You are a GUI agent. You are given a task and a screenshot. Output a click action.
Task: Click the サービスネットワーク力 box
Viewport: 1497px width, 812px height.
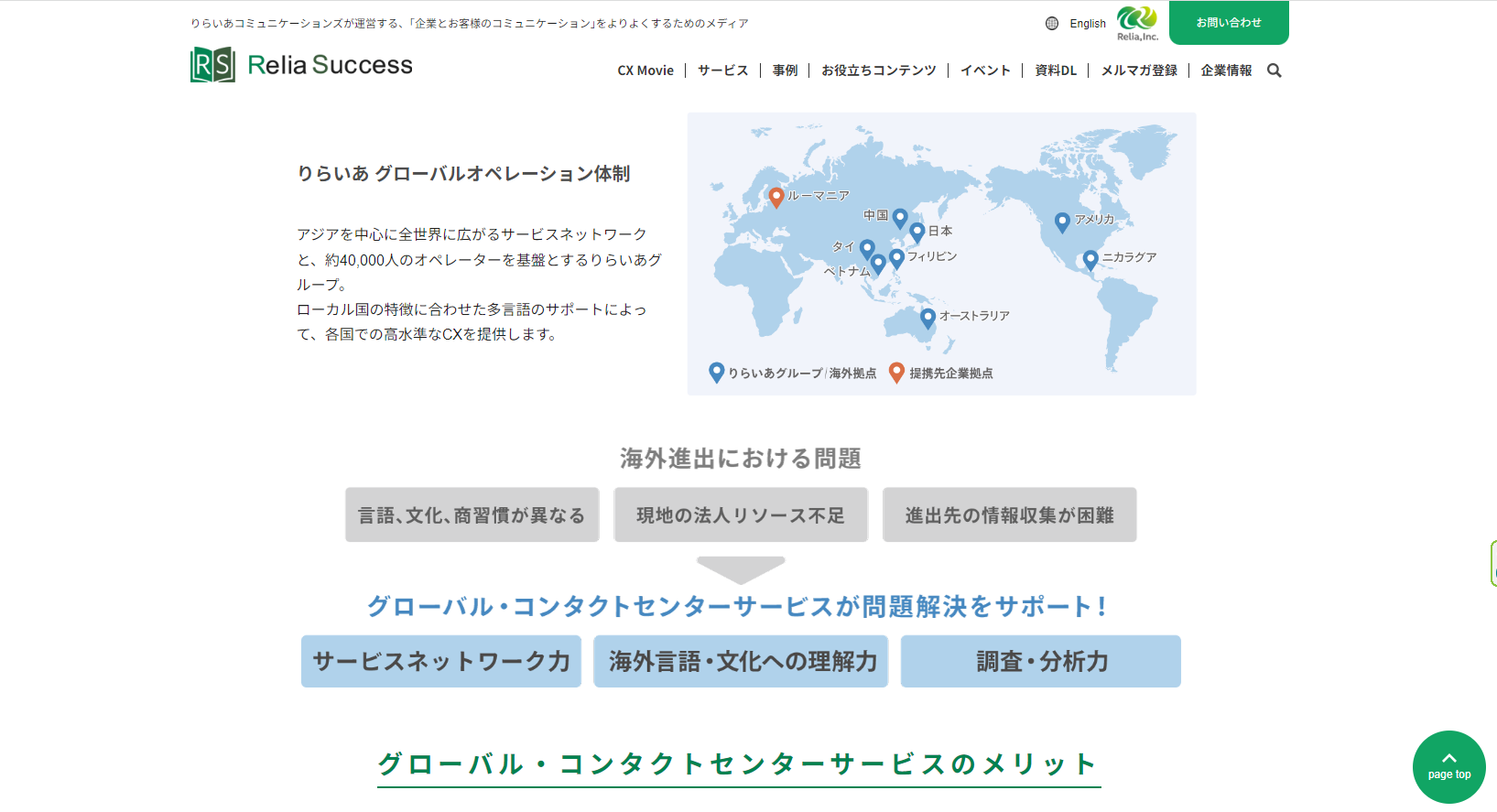pos(441,661)
